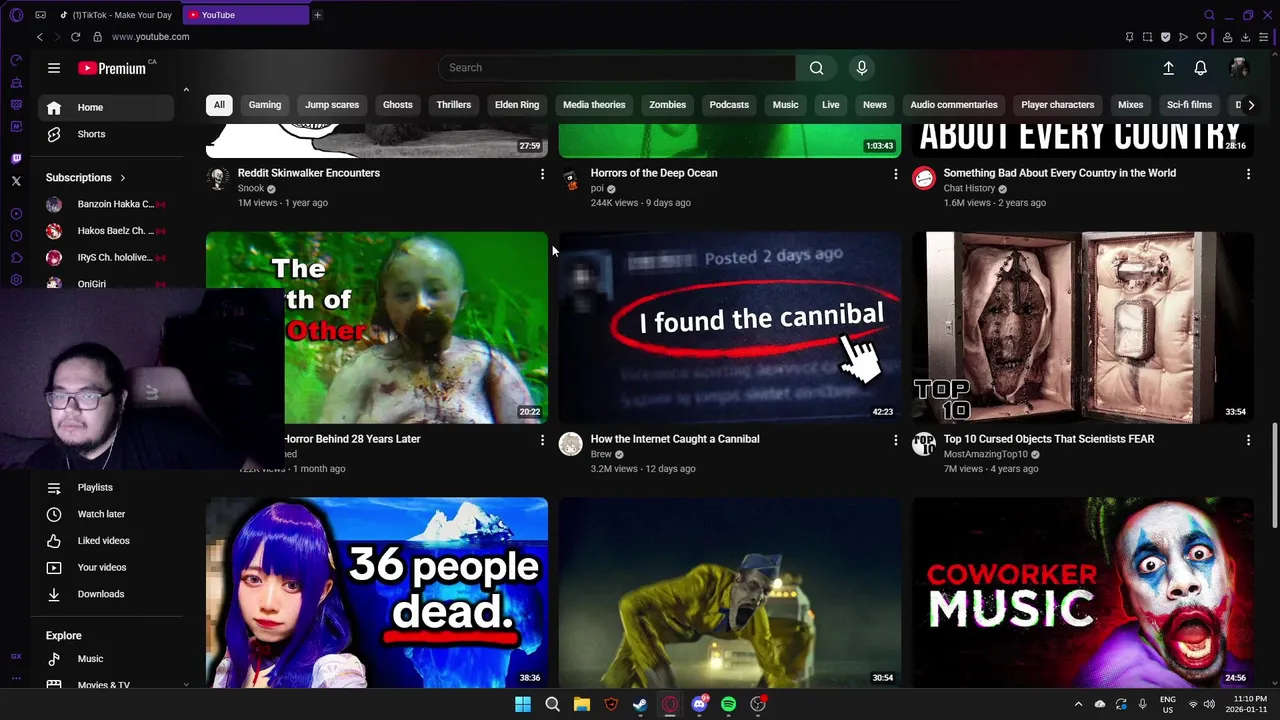The height and width of the screenshot is (720, 1280).
Task: Start voice search with the microphone
Action: point(862,68)
